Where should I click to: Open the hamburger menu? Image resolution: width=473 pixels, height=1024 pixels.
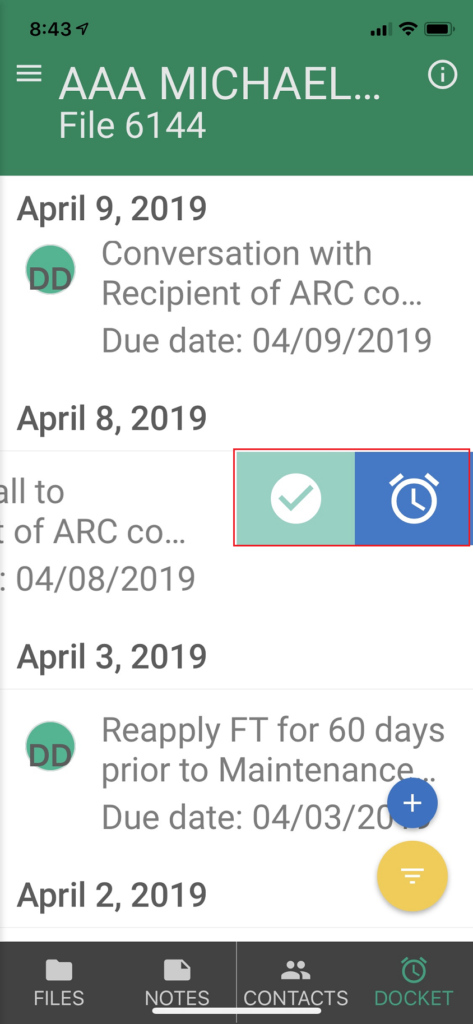click(29, 73)
